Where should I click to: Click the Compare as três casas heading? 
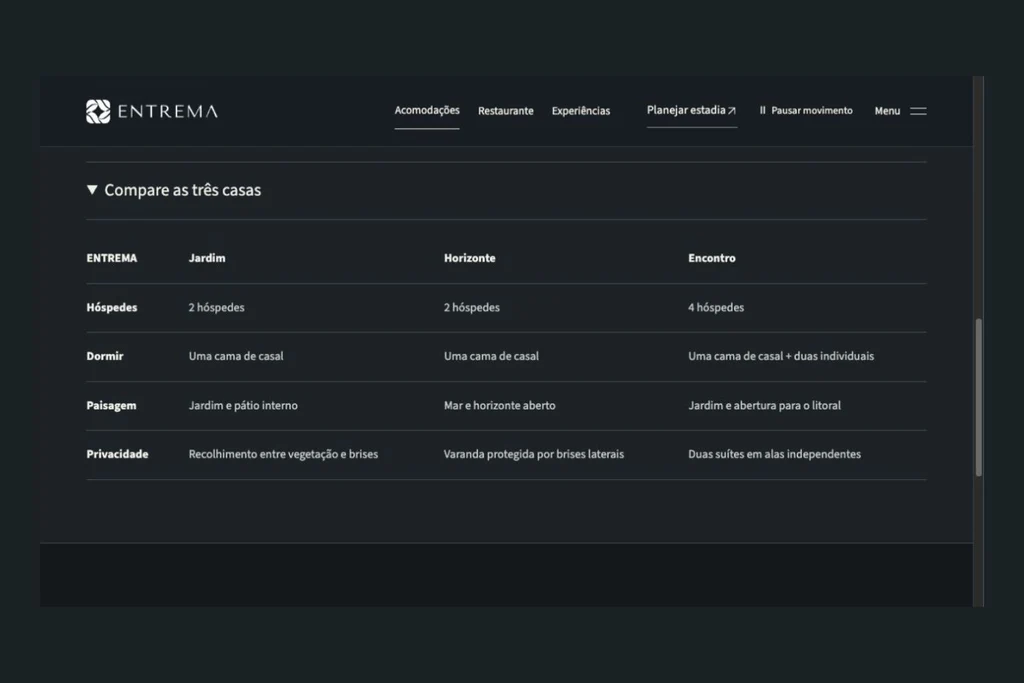[x=183, y=190]
